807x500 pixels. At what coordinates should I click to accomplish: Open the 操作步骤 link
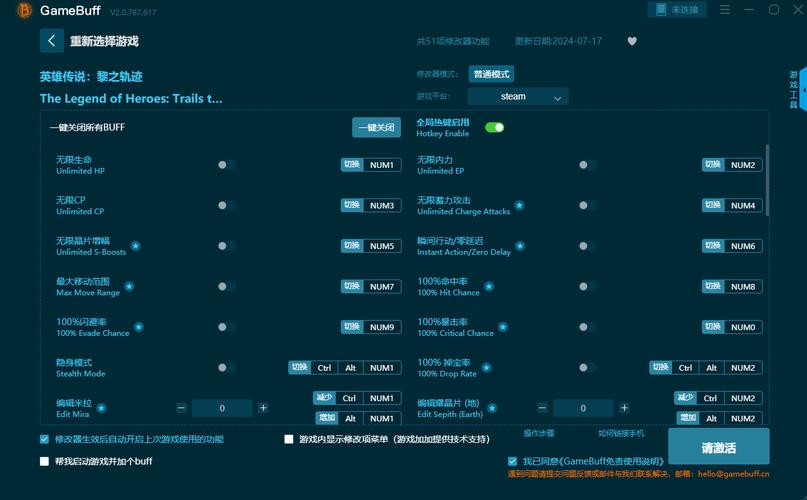pos(539,433)
